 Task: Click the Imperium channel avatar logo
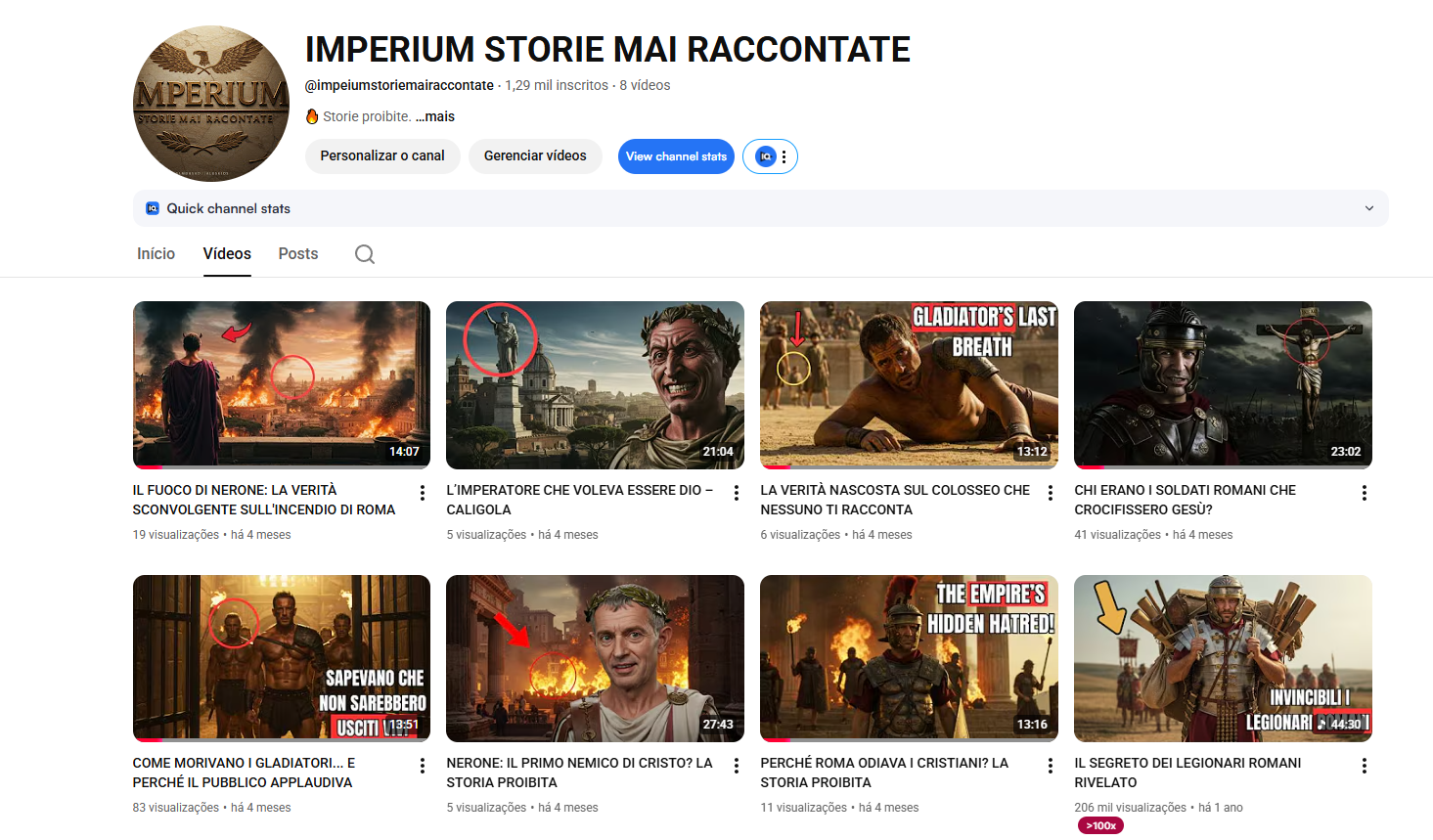click(x=211, y=104)
